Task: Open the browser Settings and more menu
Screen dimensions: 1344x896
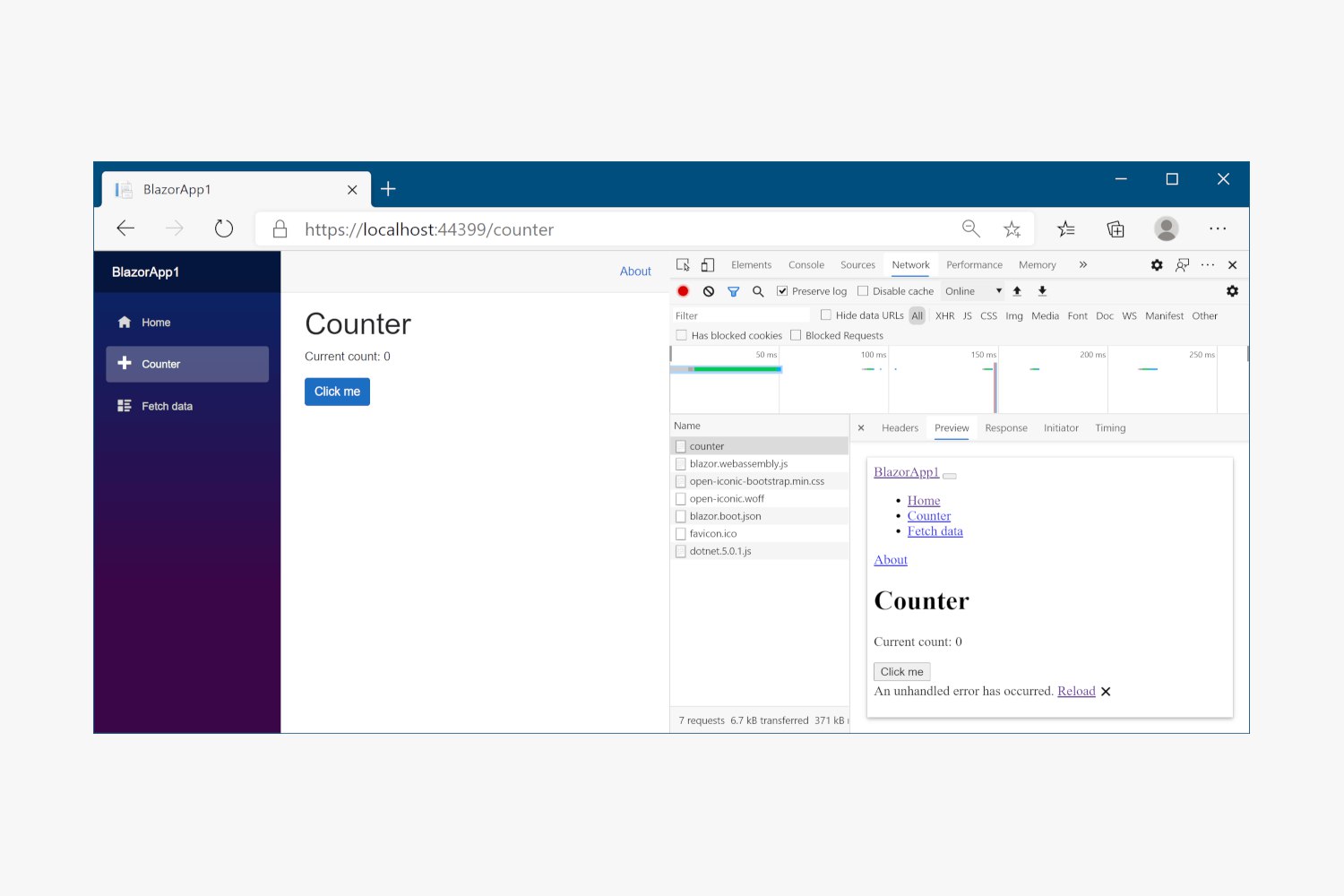Action: pos(1218,228)
